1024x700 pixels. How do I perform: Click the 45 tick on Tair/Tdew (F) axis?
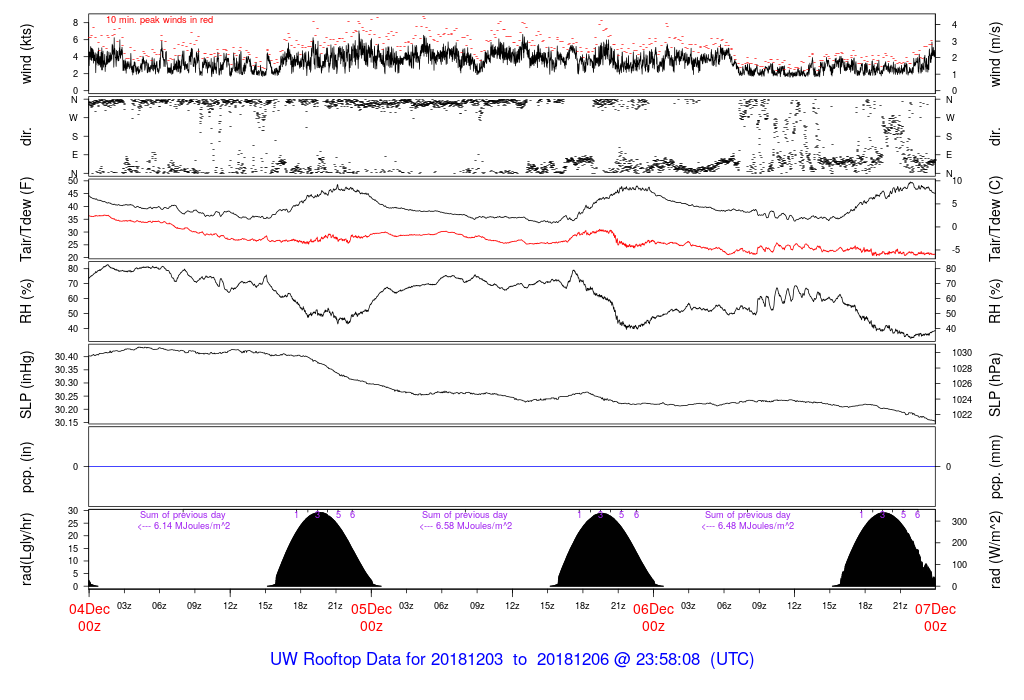73,194
